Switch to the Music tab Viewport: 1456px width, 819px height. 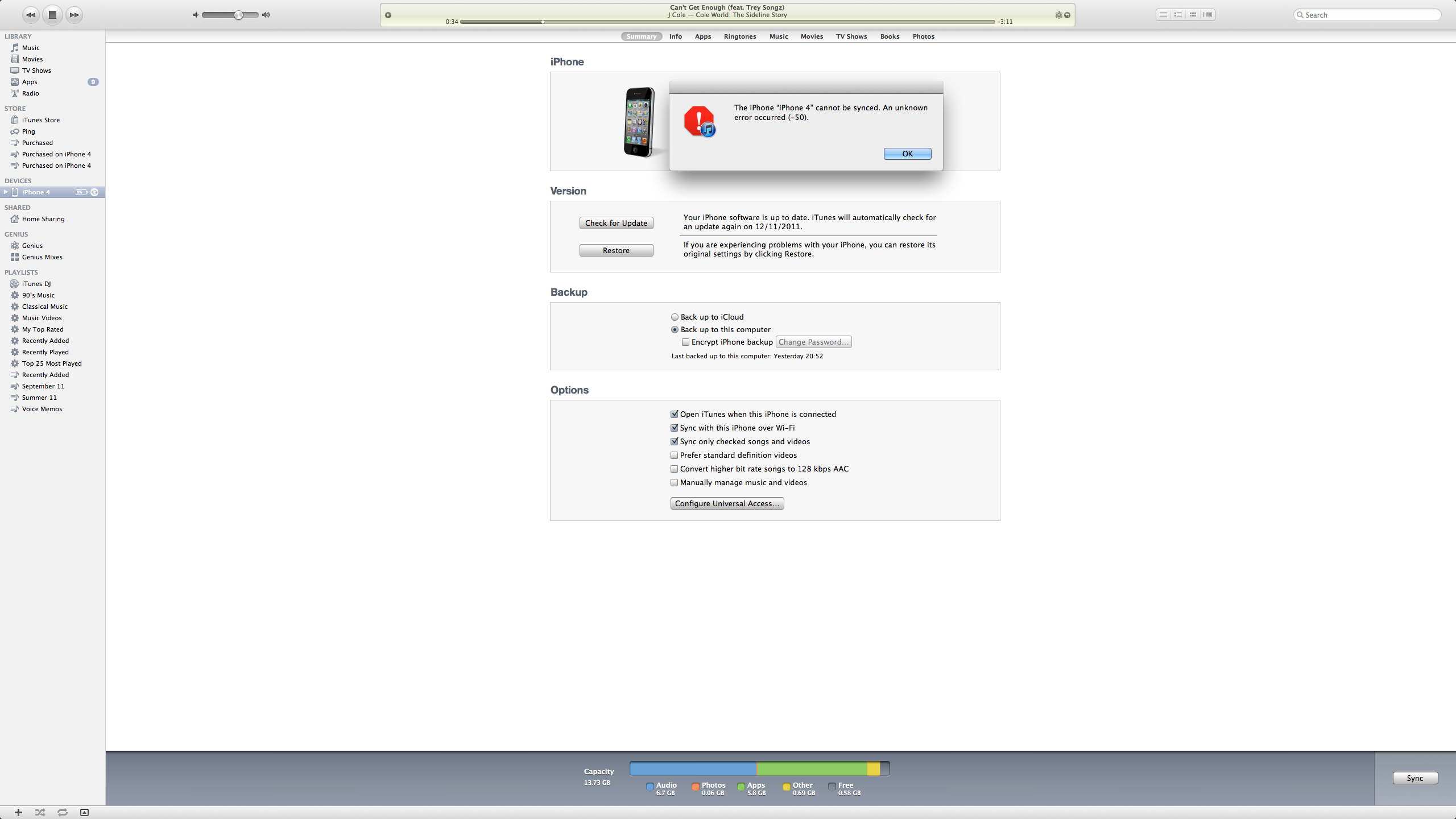779,36
